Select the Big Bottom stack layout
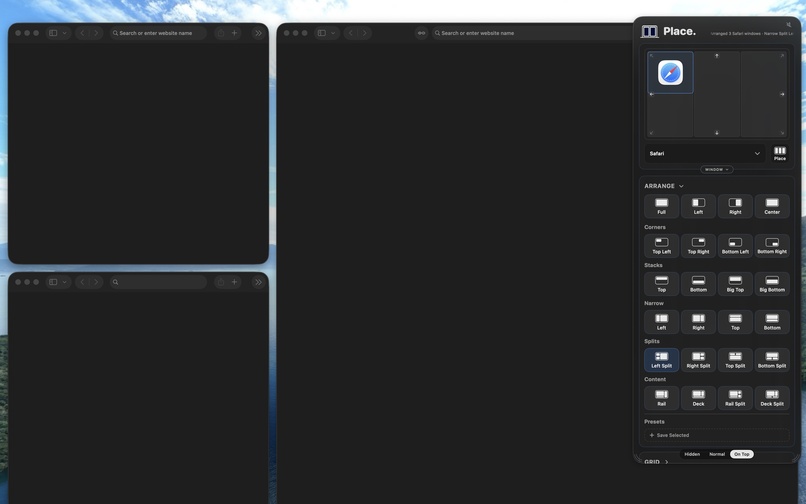 (772, 284)
